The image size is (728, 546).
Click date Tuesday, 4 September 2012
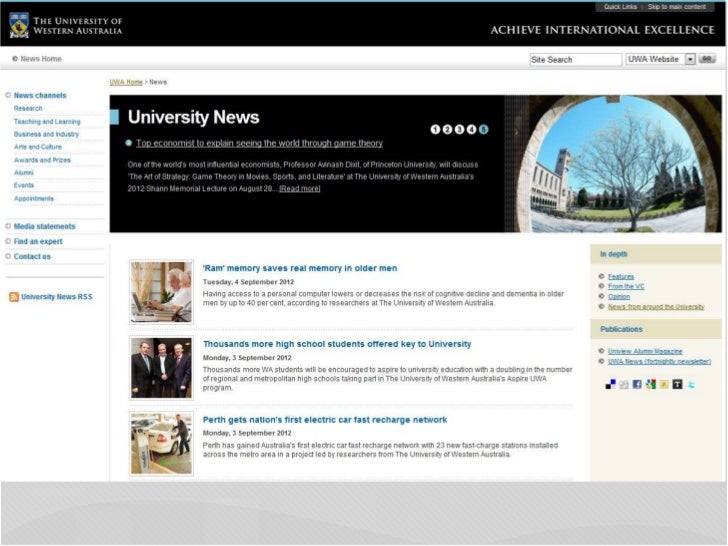point(248,282)
